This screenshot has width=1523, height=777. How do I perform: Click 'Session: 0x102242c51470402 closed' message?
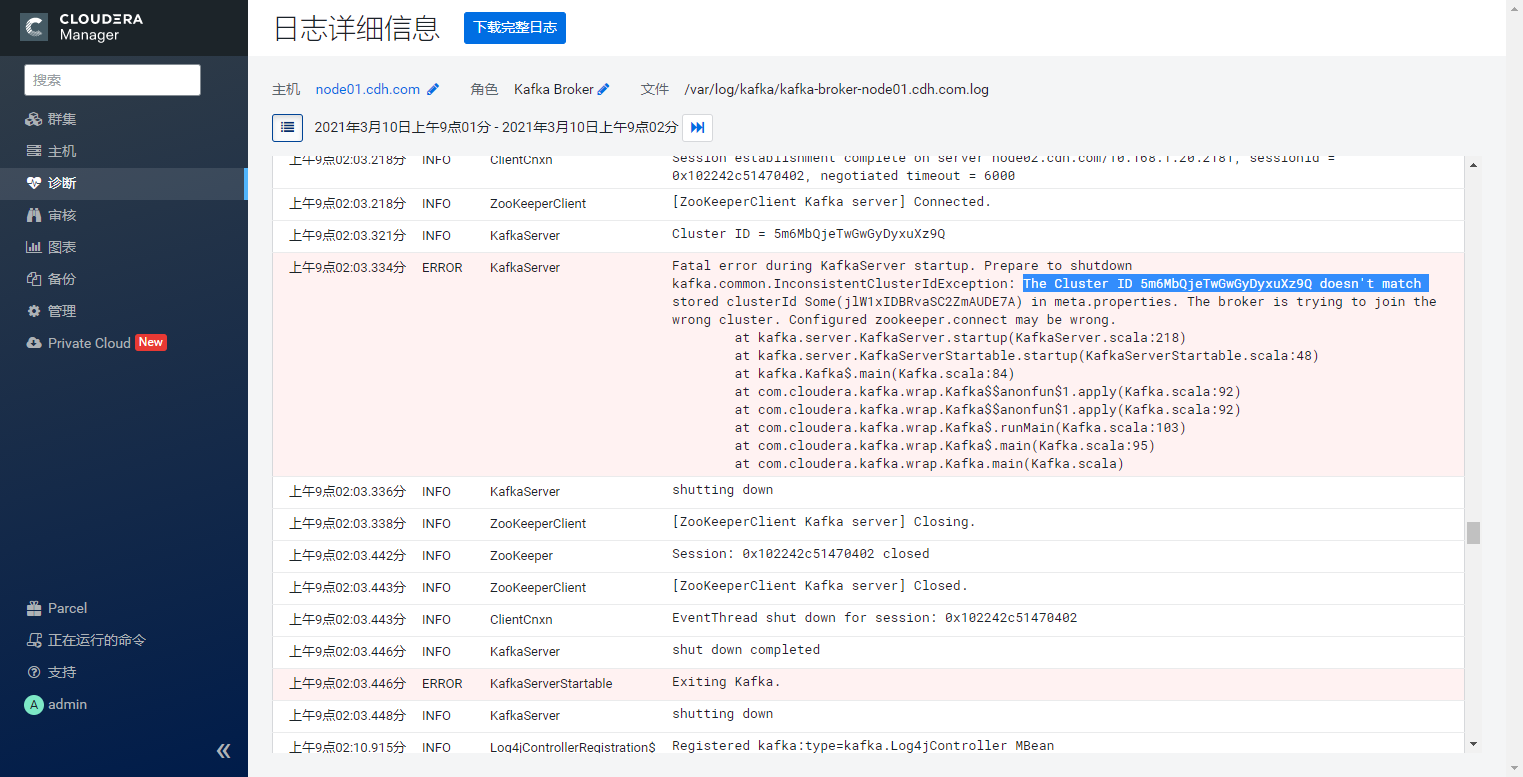pos(800,554)
